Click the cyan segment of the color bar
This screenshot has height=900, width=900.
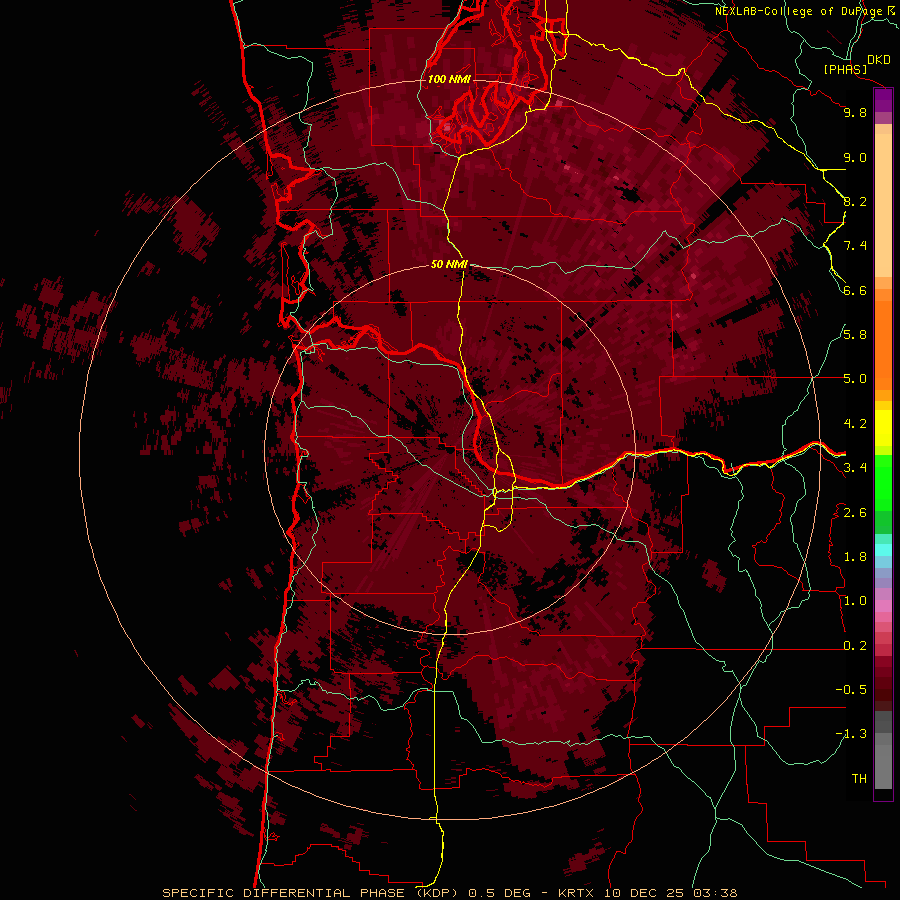883,549
